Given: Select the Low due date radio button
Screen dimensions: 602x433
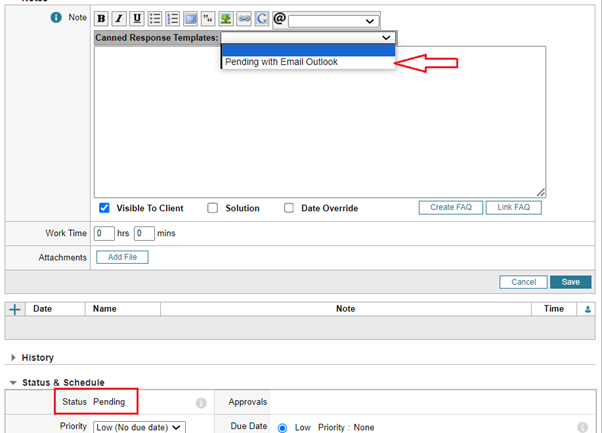Looking at the screenshot, I should click(281, 427).
